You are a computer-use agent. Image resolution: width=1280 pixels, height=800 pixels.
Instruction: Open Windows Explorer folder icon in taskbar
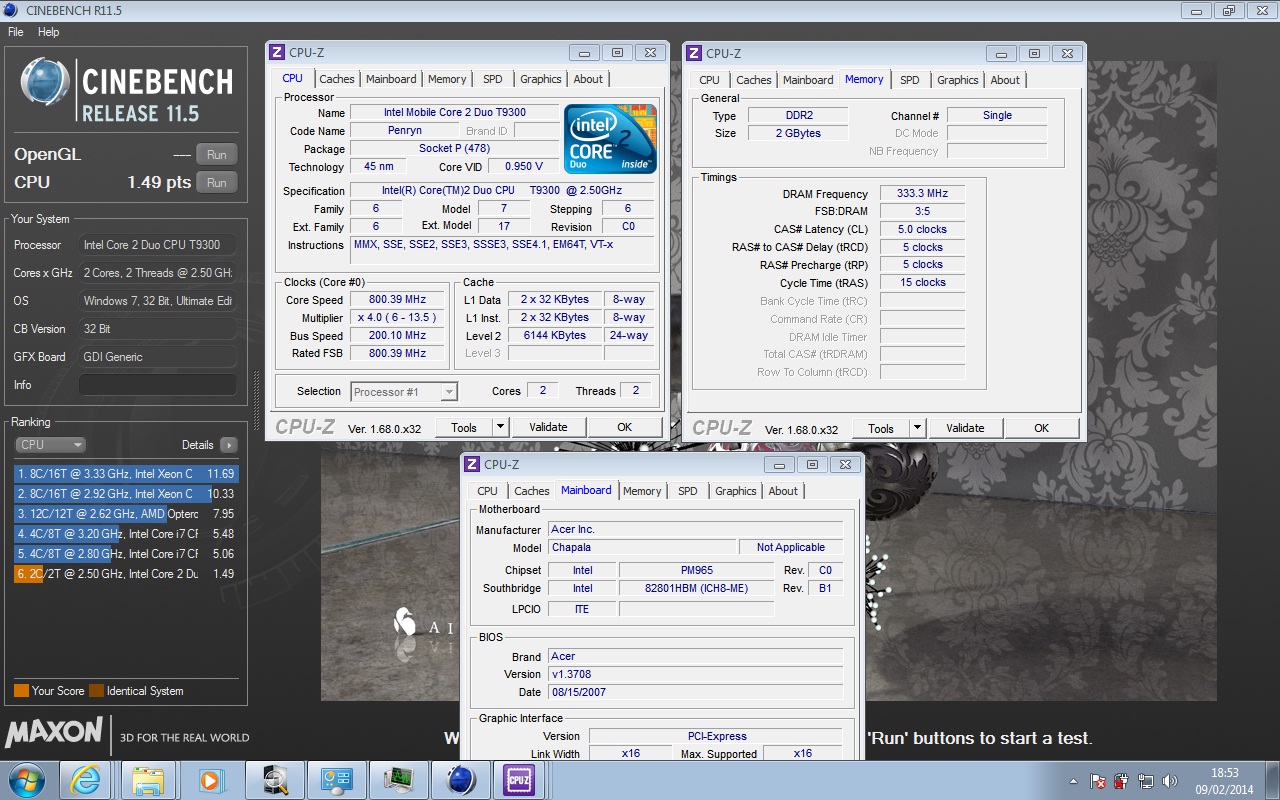[x=147, y=779]
